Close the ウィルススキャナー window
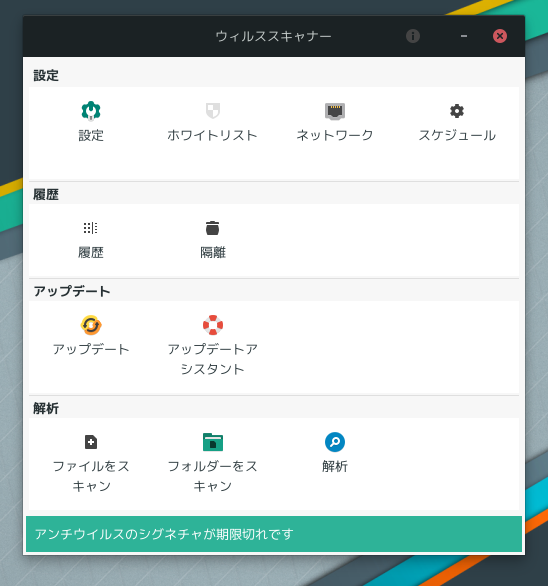 point(500,36)
